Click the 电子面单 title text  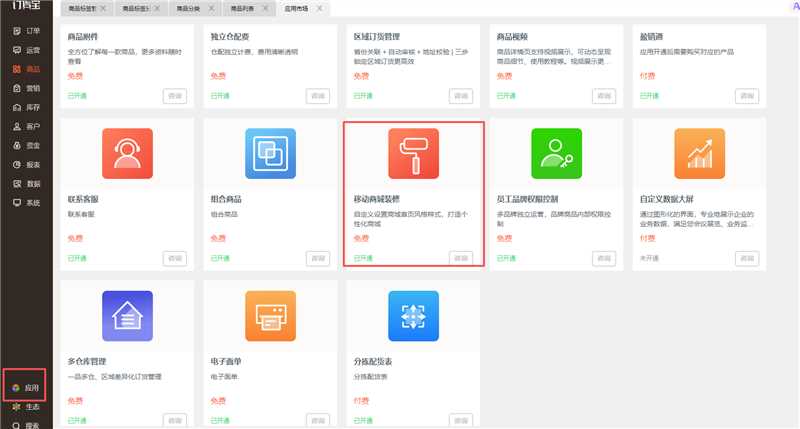click(226, 361)
